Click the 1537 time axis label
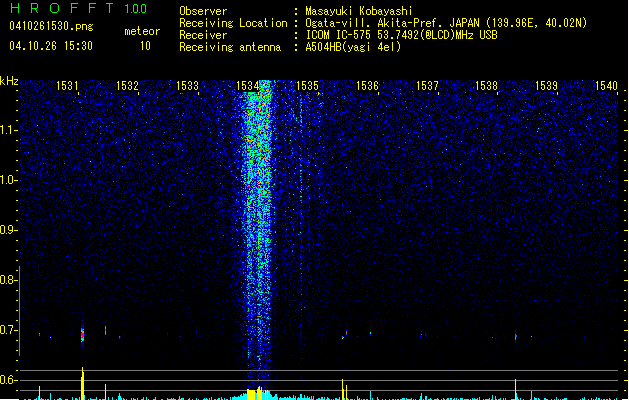Image resolution: width=629 pixels, height=400 pixels. 427,85
